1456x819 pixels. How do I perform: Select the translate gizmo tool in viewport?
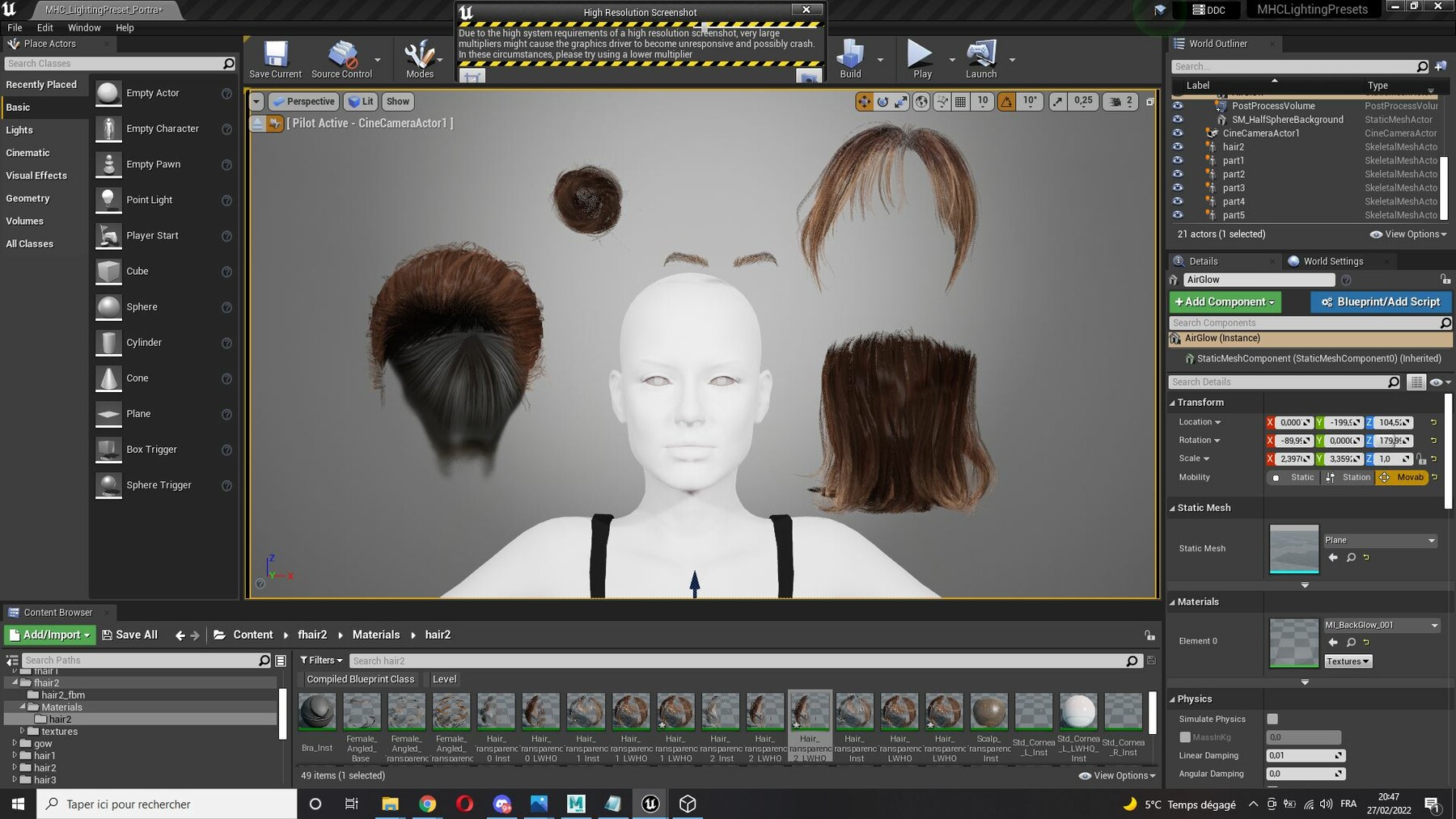[x=864, y=101]
